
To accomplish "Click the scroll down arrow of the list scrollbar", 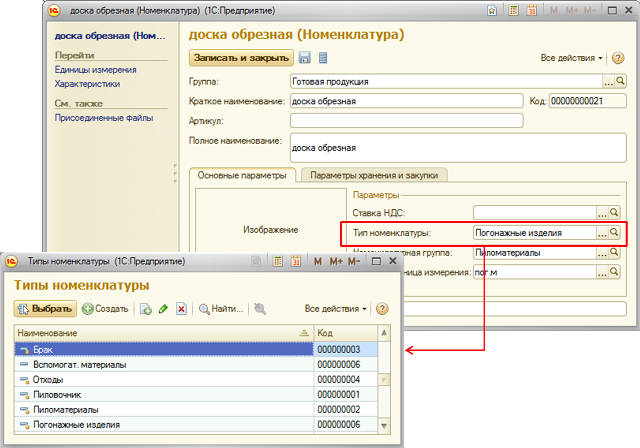I will 384,426.
